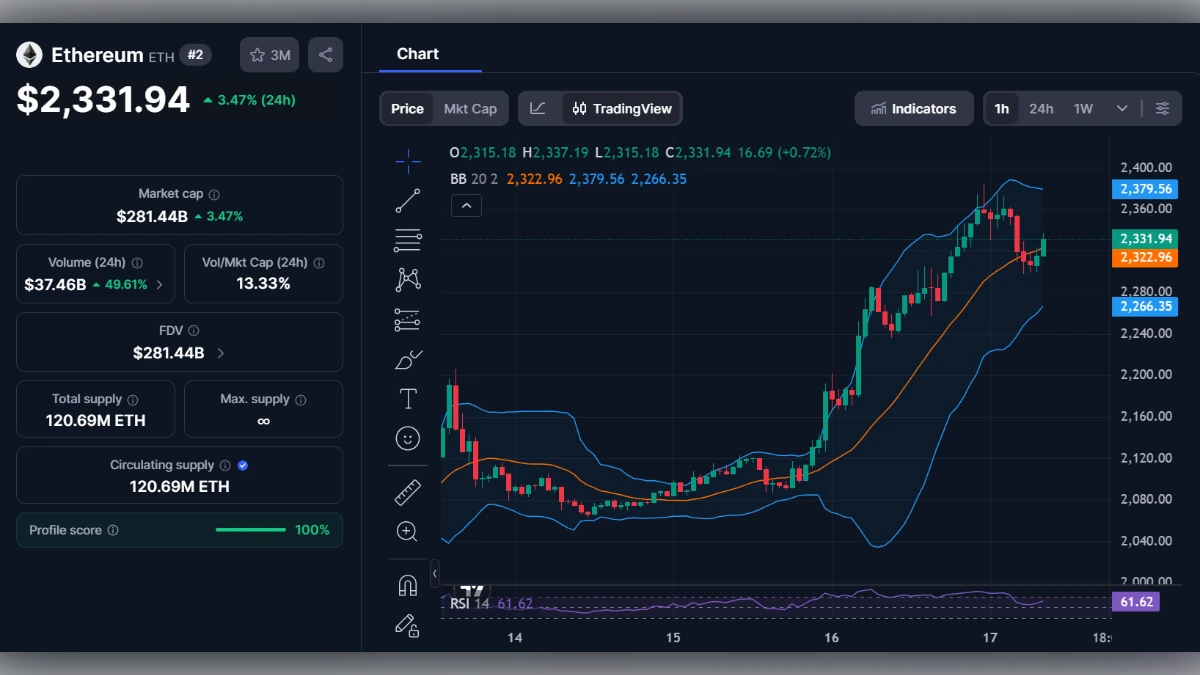
Task: Open the timeframe dropdown chevron
Action: click(x=1122, y=108)
